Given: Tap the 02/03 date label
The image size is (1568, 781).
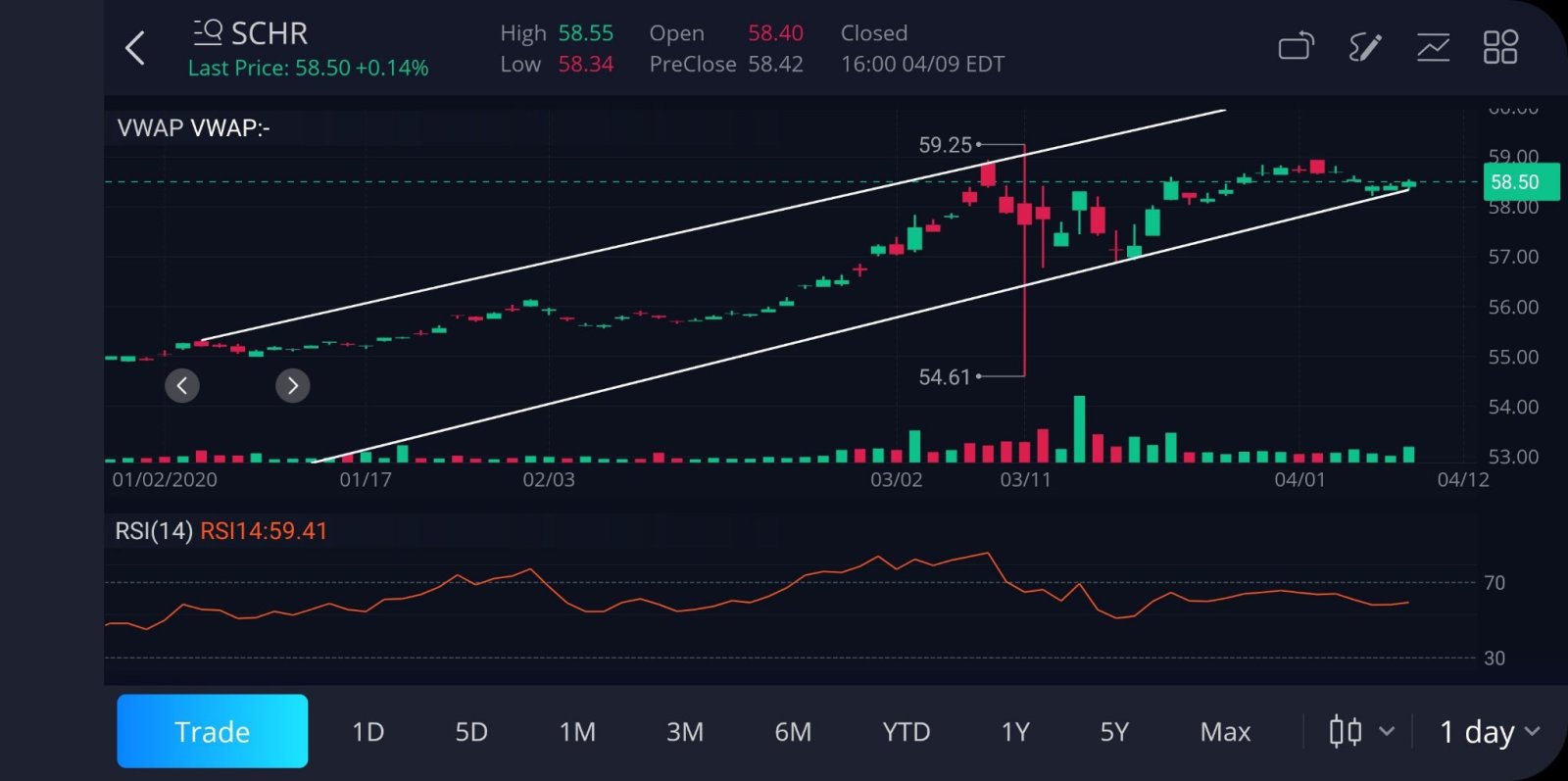Looking at the screenshot, I should click(x=549, y=480).
